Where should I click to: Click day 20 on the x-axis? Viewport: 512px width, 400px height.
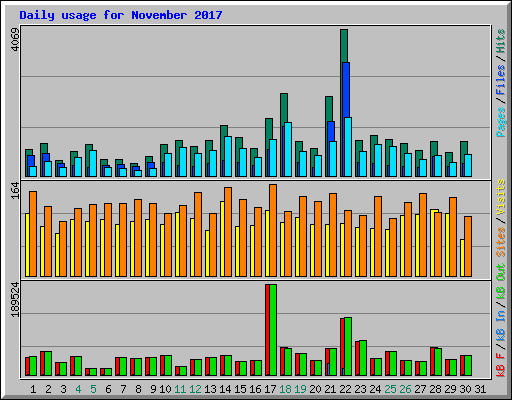pyautogui.click(x=315, y=389)
